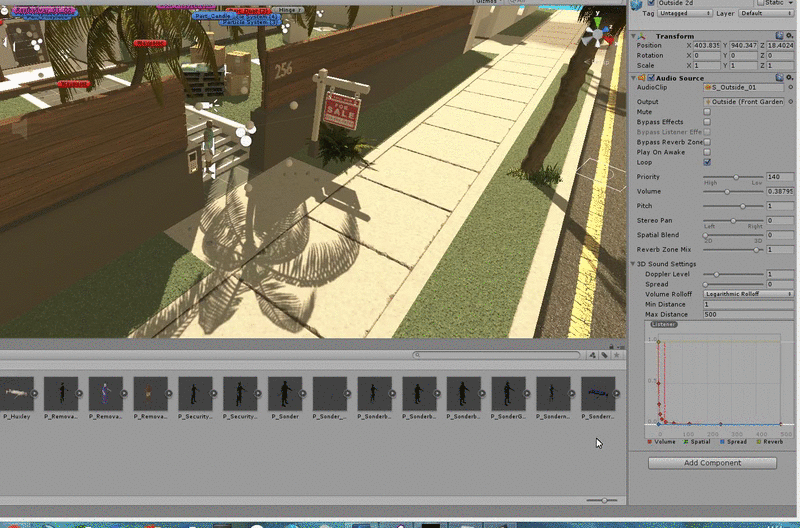Disable the Loop checkbox
The image size is (800, 528).
(707, 162)
